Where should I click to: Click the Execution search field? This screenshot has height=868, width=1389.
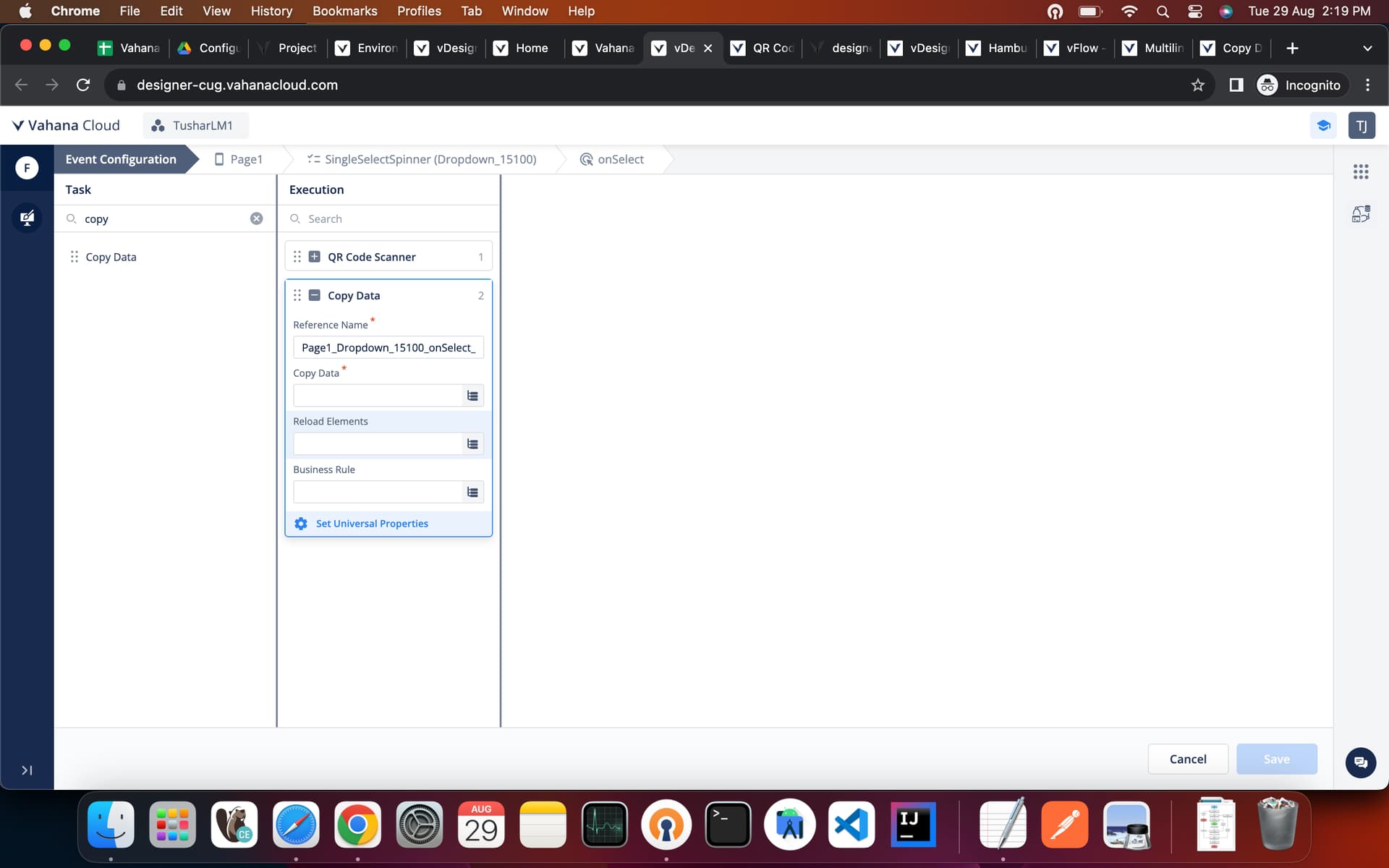tap(388, 218)
